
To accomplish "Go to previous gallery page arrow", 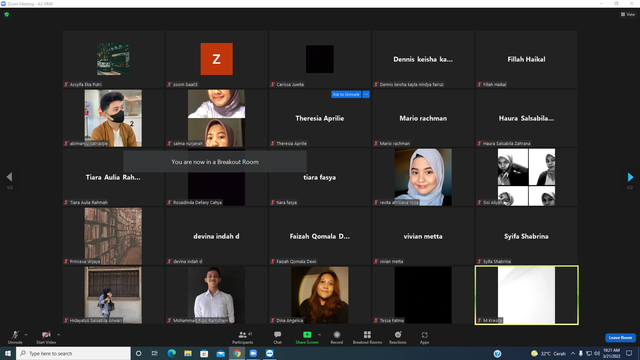I will click(x=9, y=177).
